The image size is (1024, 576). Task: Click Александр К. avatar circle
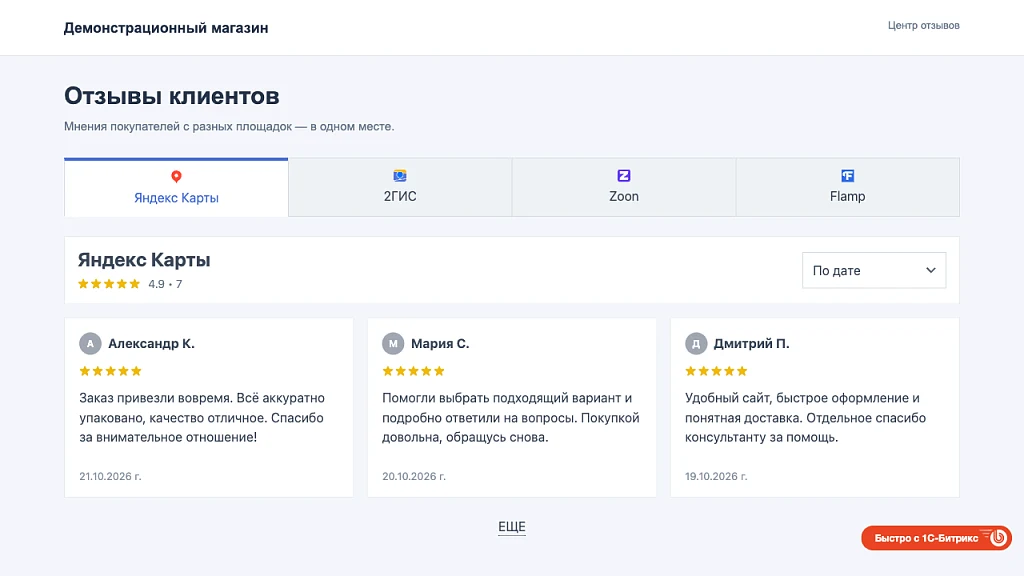coord(90,344)
